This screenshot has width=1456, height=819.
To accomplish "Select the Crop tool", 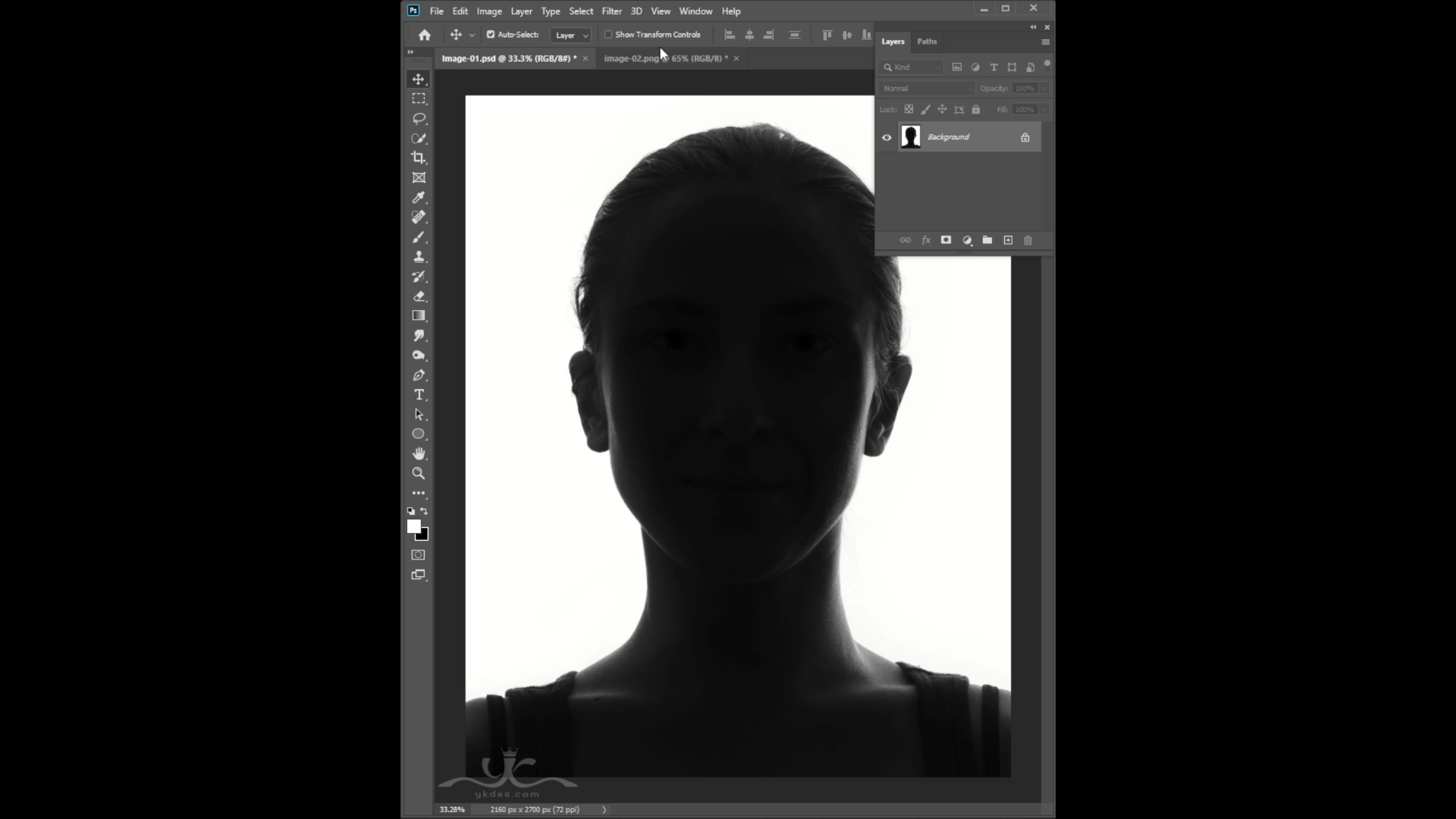I will click(419, 158).
